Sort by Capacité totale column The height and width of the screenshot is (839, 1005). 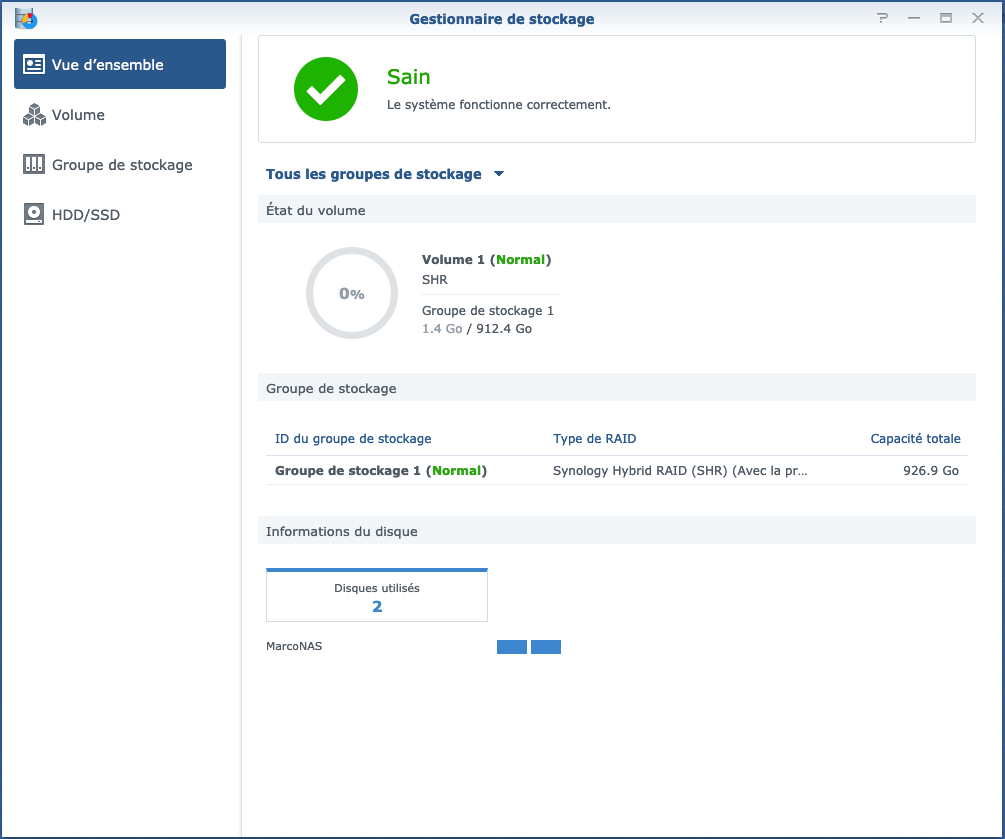915,438
